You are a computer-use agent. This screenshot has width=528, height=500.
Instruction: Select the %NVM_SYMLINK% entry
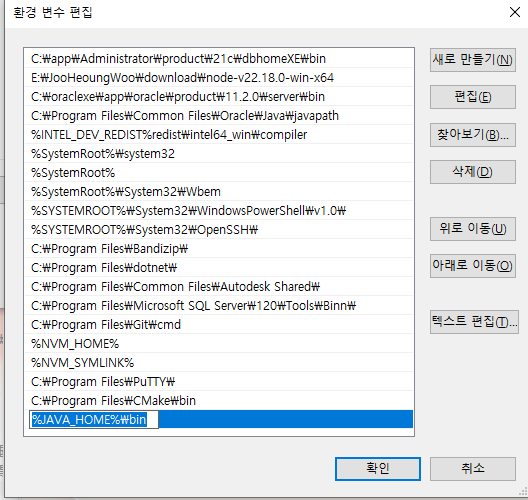(x=219, y=363)
